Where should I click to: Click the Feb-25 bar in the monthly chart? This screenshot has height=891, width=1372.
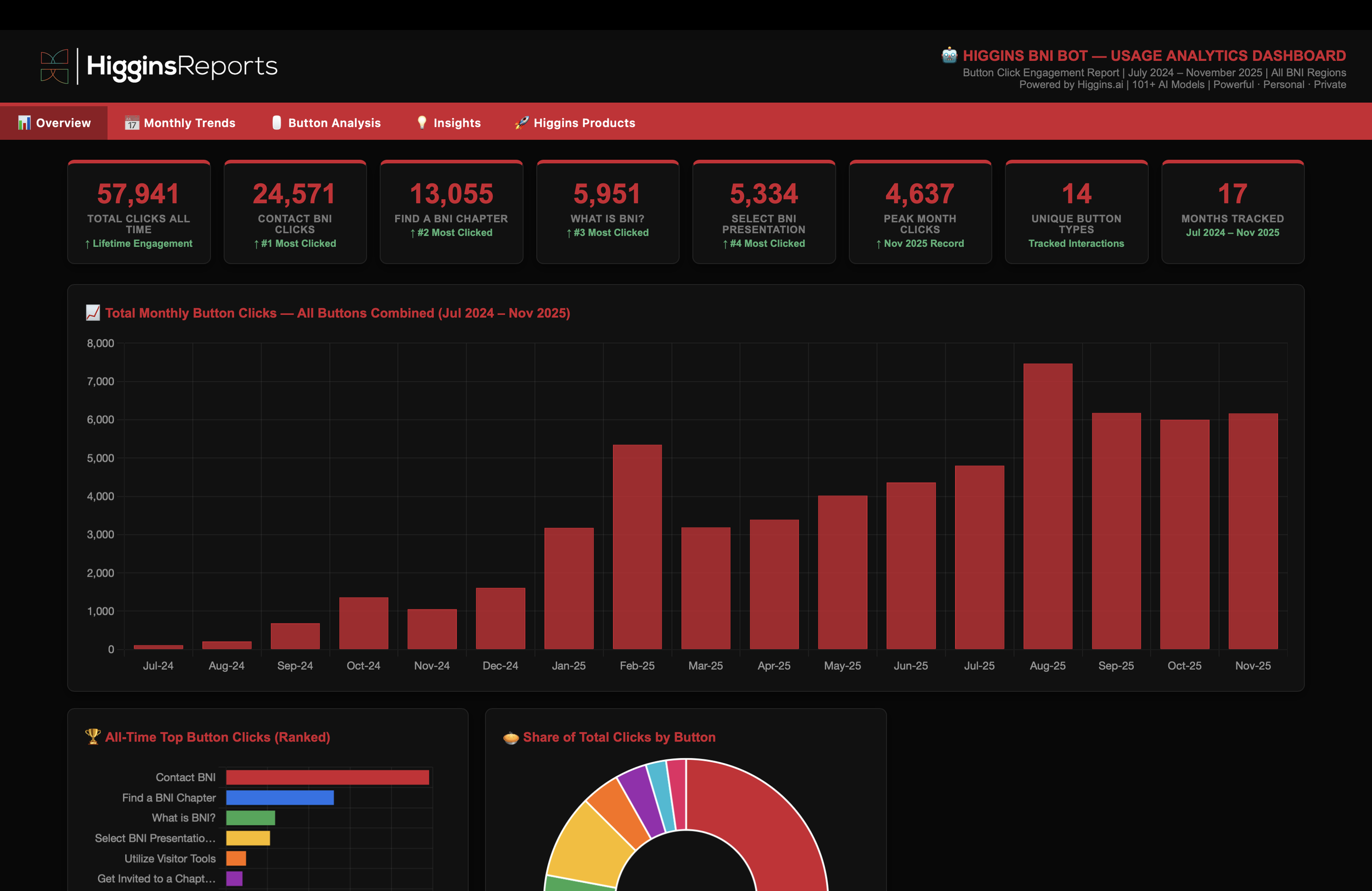(x=637, y=548)
